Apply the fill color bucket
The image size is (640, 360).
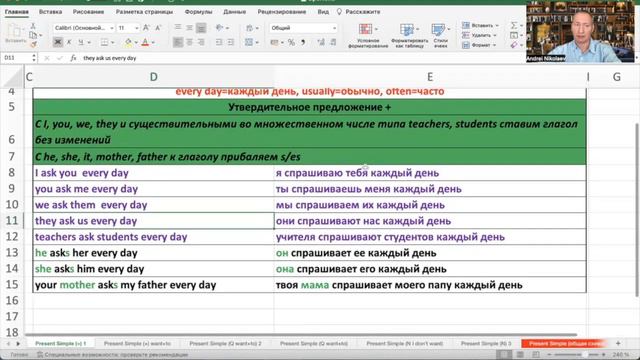click(x=128, y=42)
